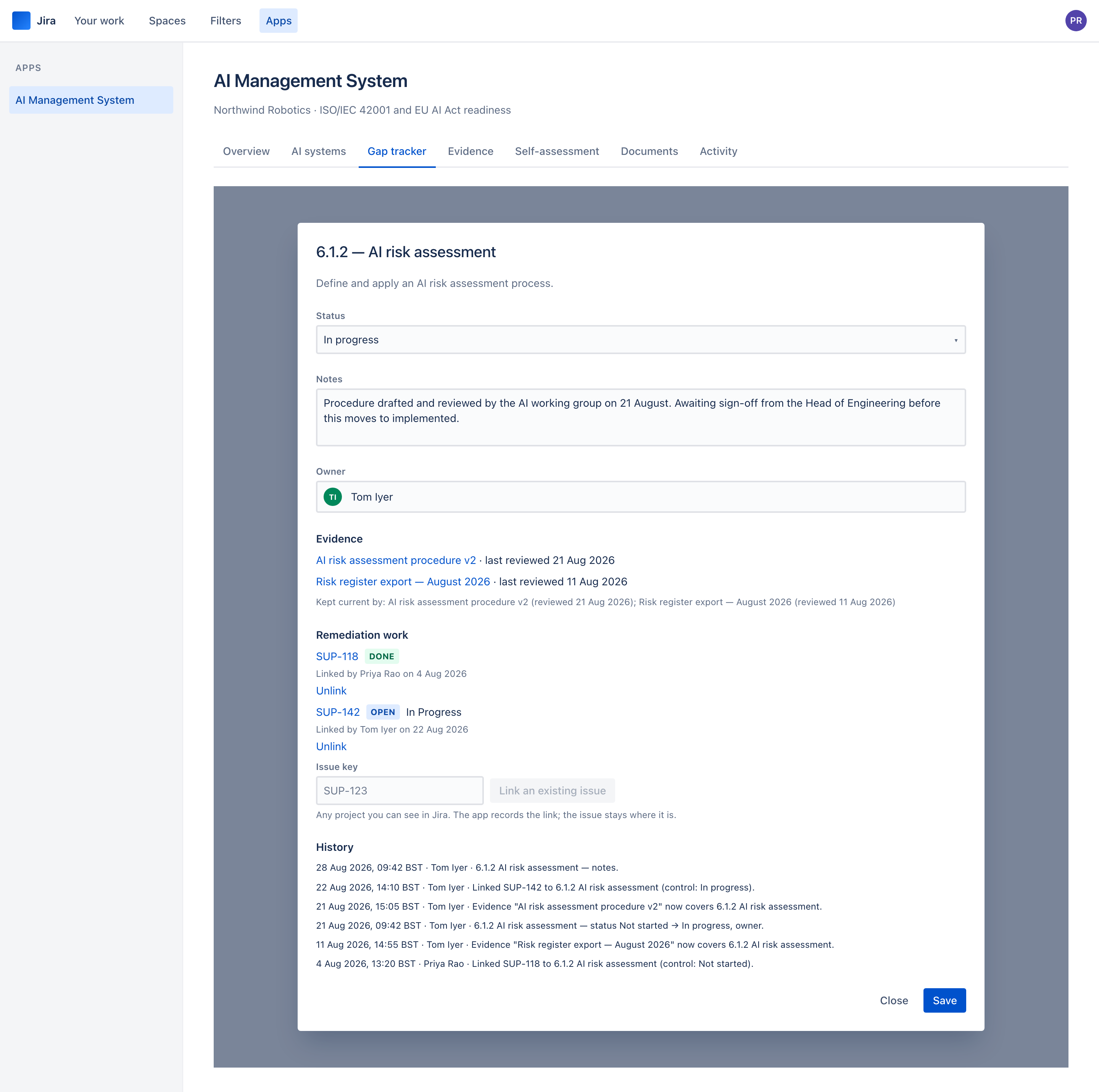Open Your work menu
The width and height of the screenshot is (1099, 1092).
coord(99,21)
